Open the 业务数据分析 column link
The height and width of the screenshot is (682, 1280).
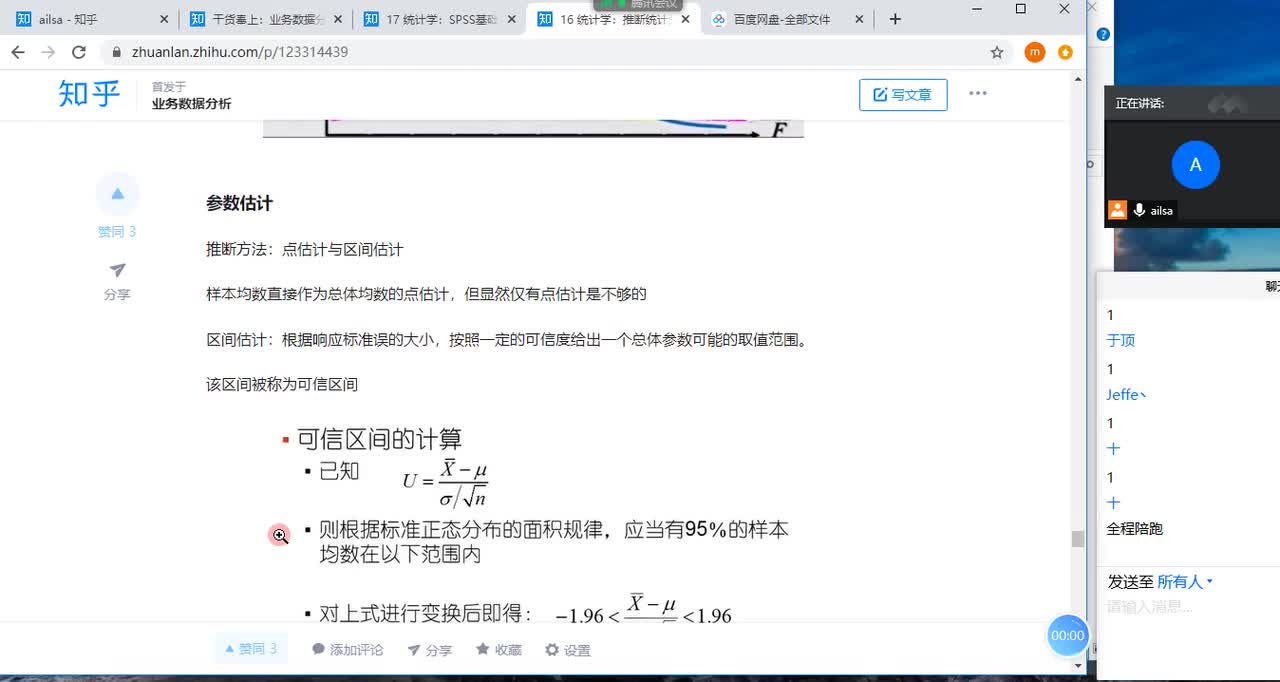pos(191,104)
